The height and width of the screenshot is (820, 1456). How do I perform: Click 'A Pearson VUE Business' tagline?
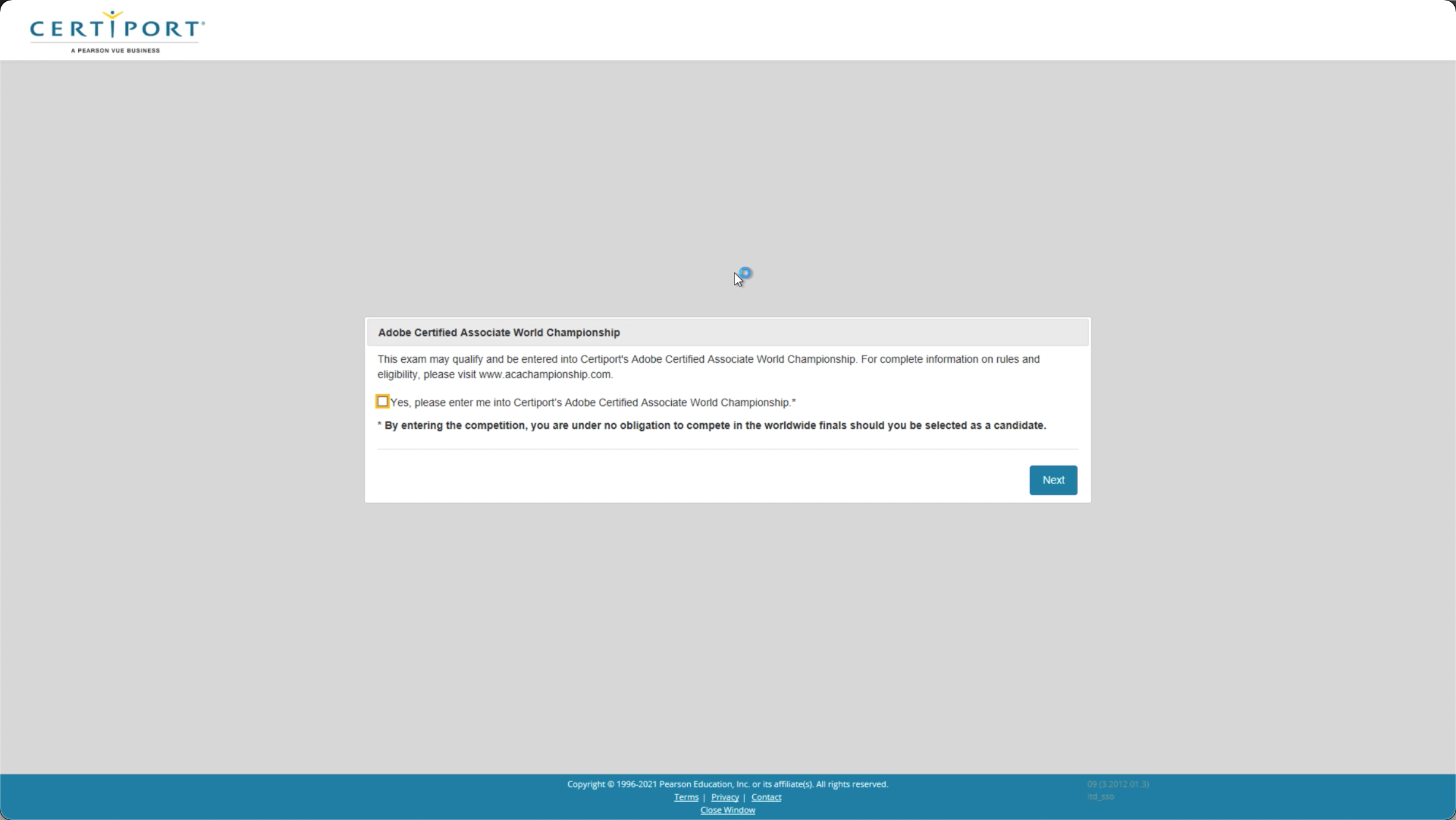click(x=115, y=50)
